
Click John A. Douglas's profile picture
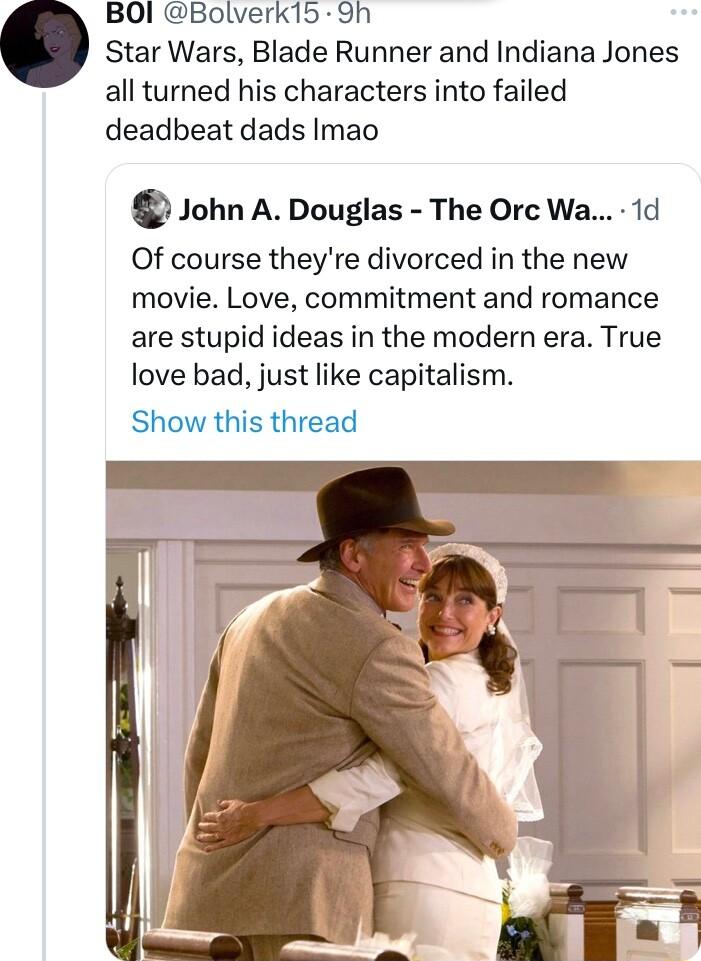click(x=148, y=210)
